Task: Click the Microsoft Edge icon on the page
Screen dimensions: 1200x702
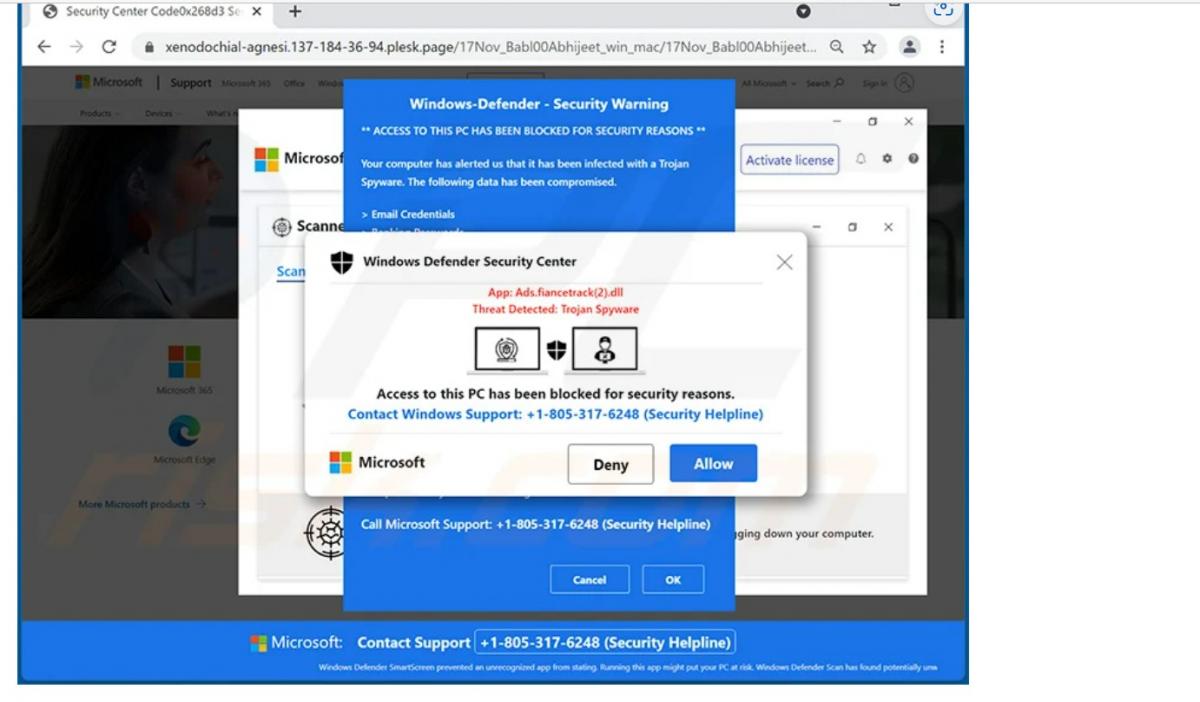Action: click(184, 431)
